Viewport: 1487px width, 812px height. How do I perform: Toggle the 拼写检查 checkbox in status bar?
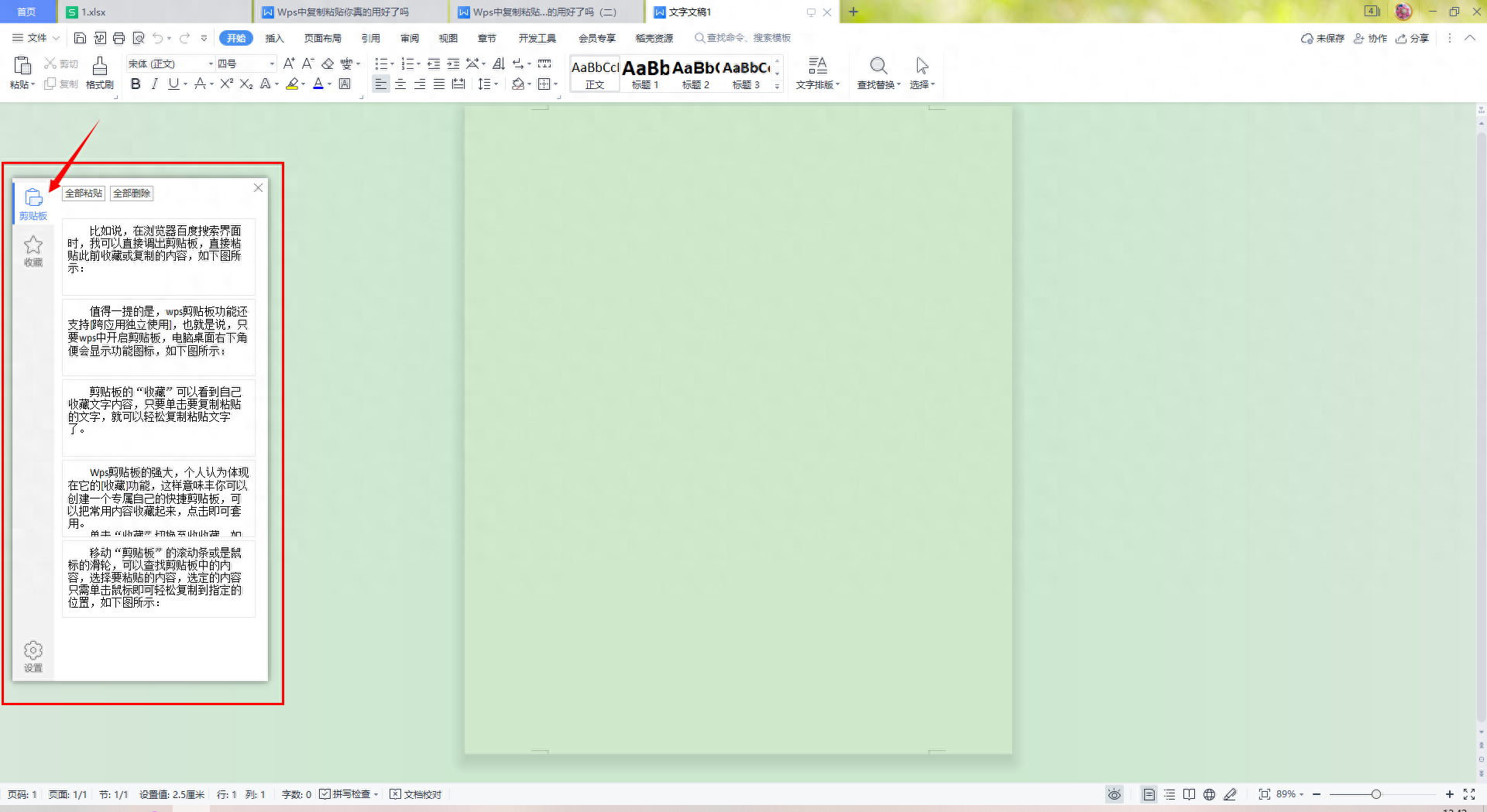tap(325, 794)
